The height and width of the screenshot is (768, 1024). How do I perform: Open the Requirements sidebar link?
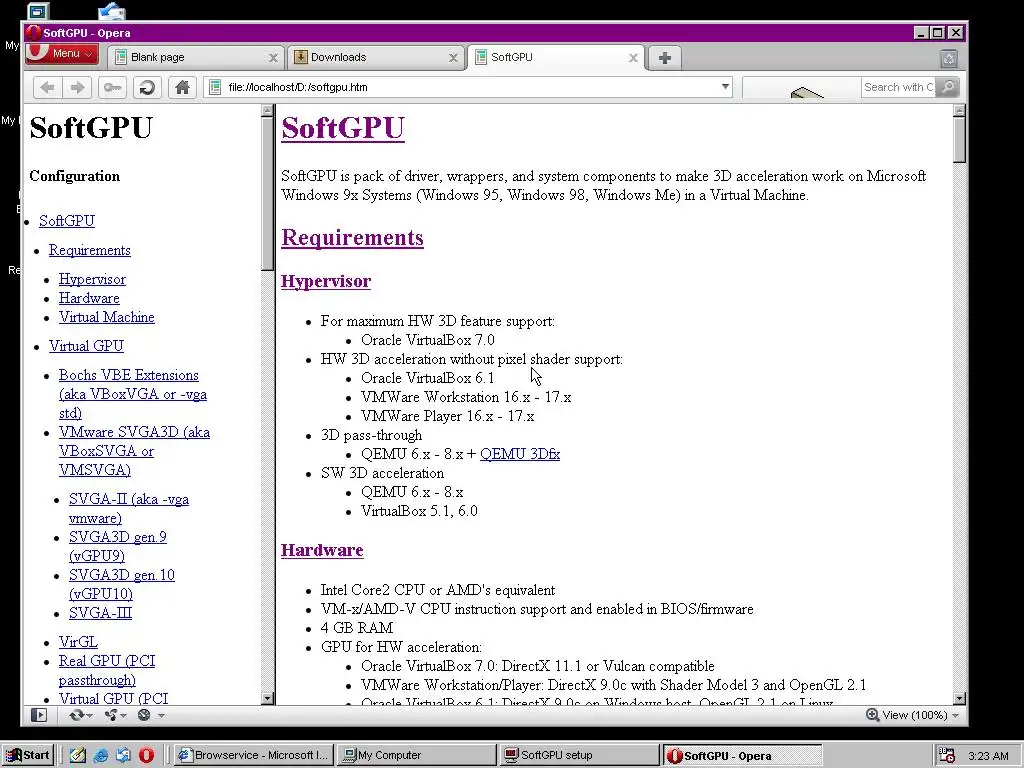click(89, 250)
